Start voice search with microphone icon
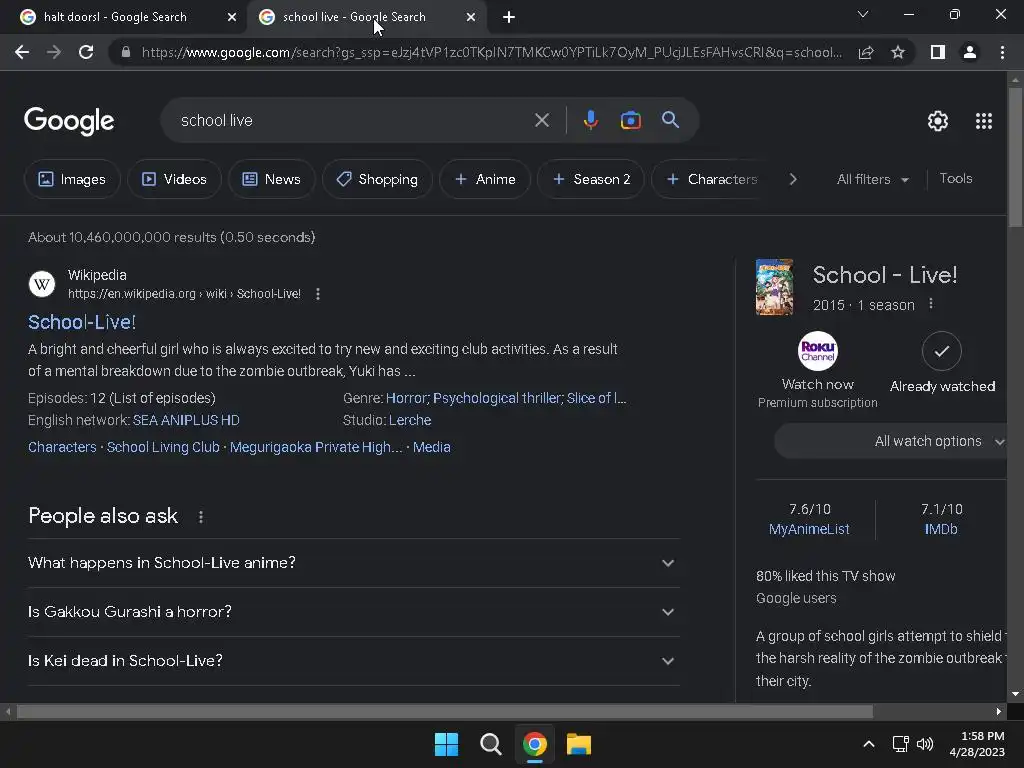Viewport: 1024px width, 768px height. pos(590,120)
